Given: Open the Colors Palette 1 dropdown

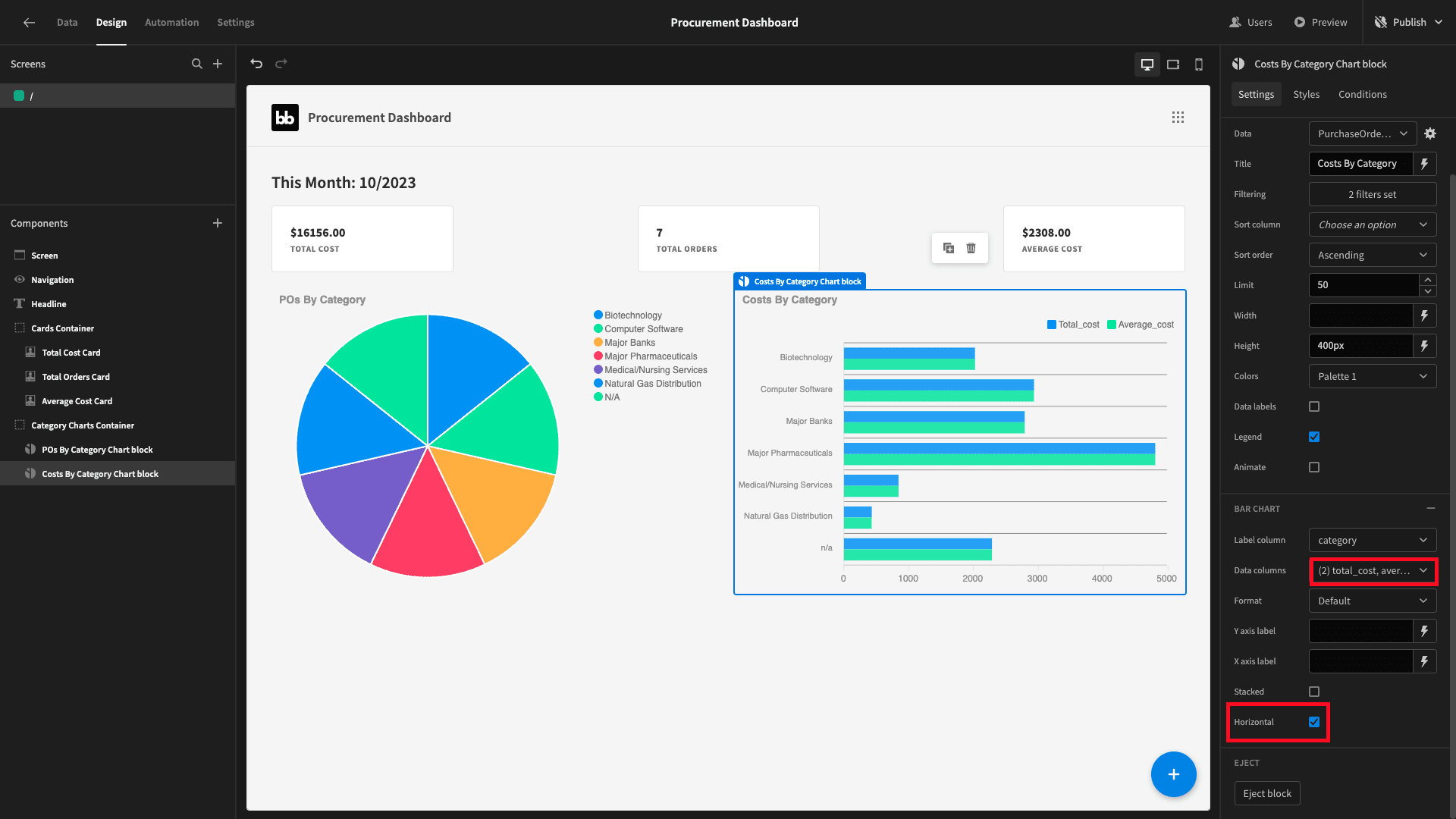Looking at the screenshot, I should tap(1373, 376).
